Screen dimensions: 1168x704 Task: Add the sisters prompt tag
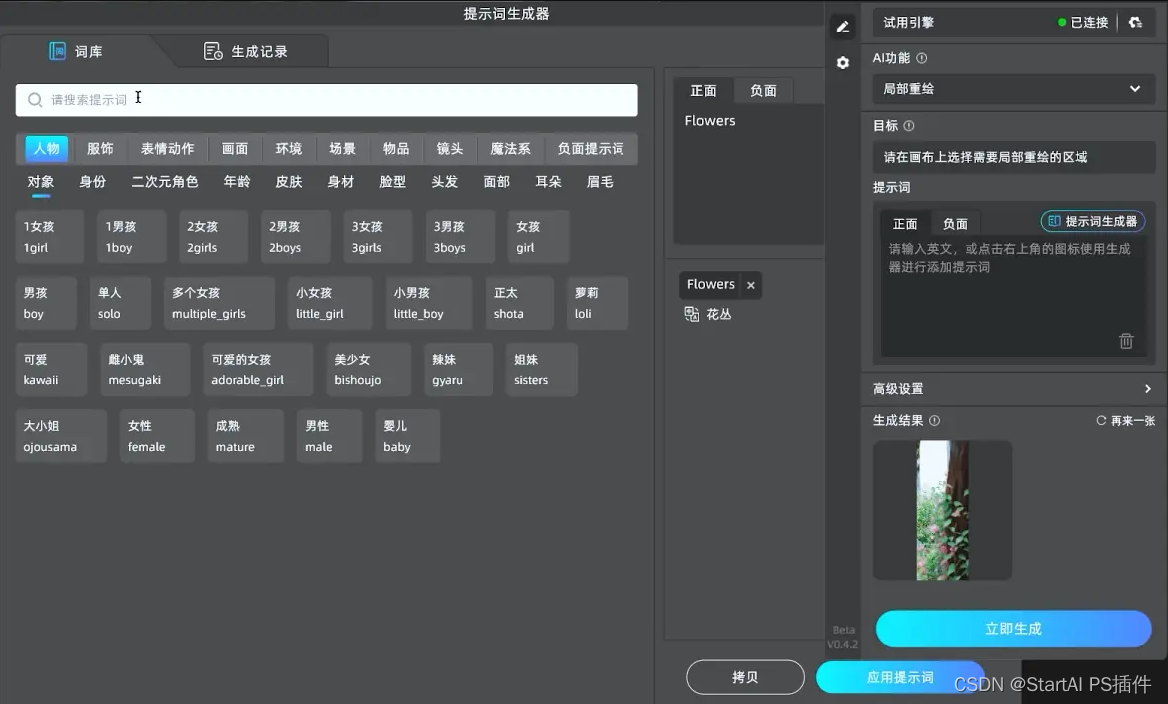click(x=542, y=370)
